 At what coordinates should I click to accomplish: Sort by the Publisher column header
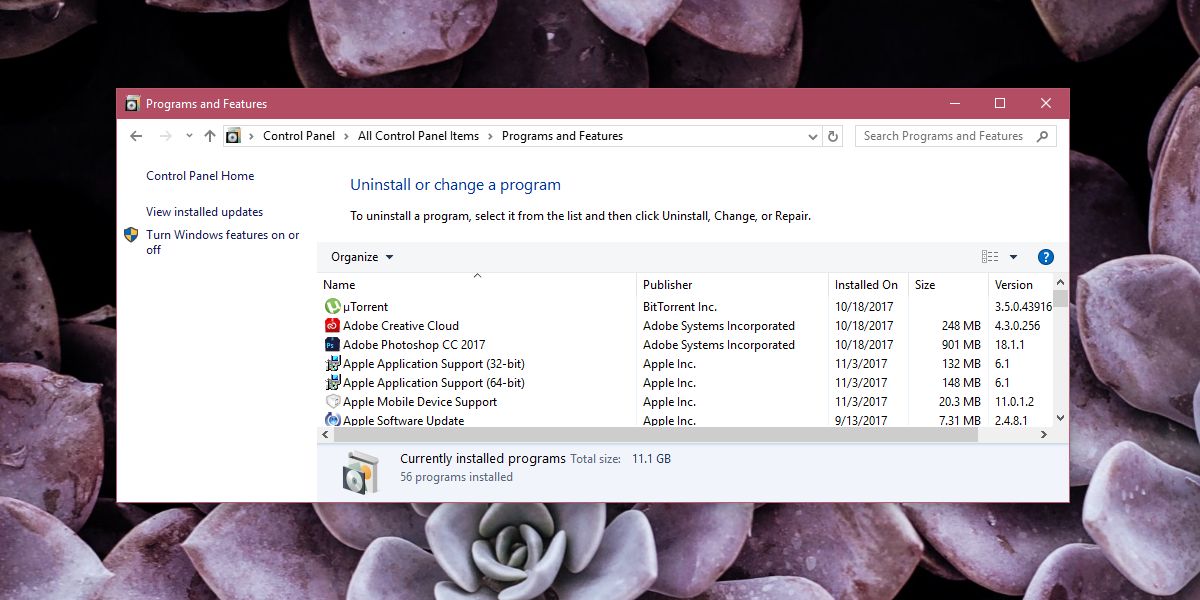pos(732,285)
